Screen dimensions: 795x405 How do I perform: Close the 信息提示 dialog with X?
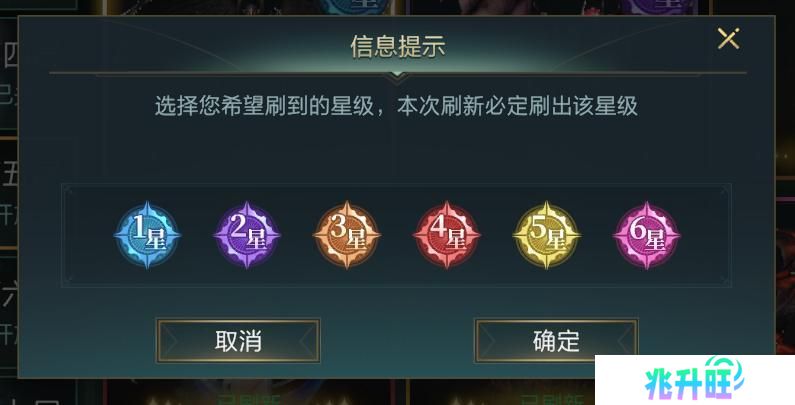coord(729,39)
